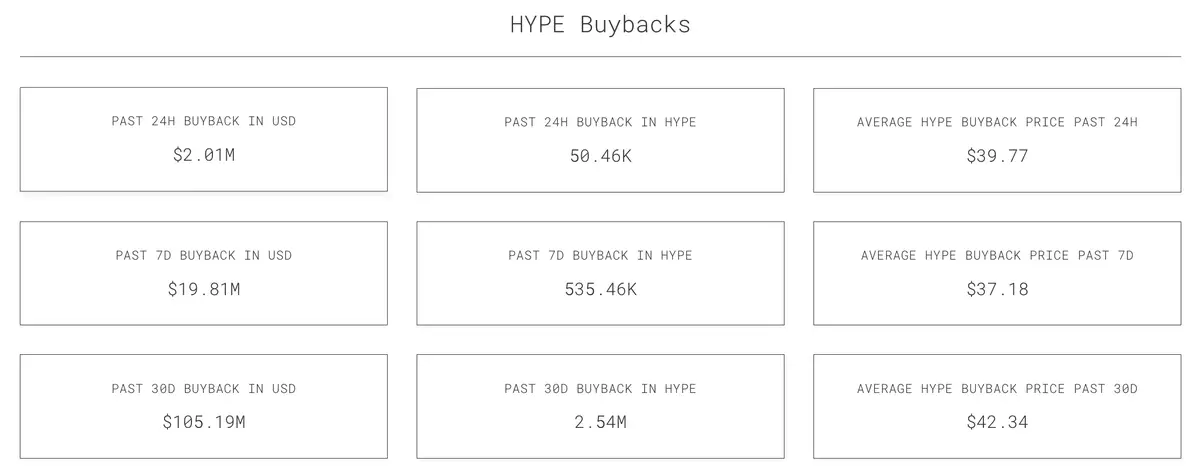Click the divider line below the title
This screenshot has width=1199, height=472.
point(600,57)
